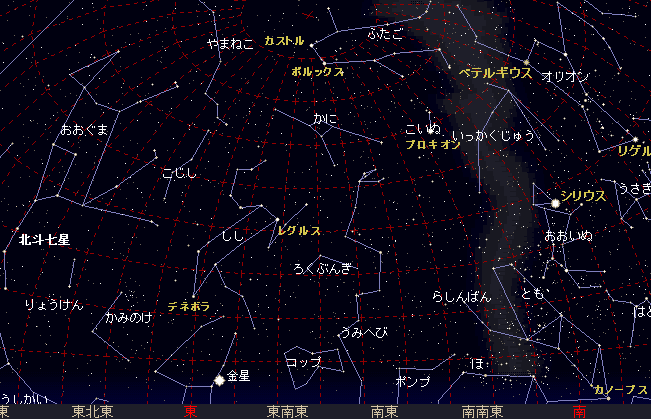
Task: Select the おおぐま constellation label
Action: (84, 130)
